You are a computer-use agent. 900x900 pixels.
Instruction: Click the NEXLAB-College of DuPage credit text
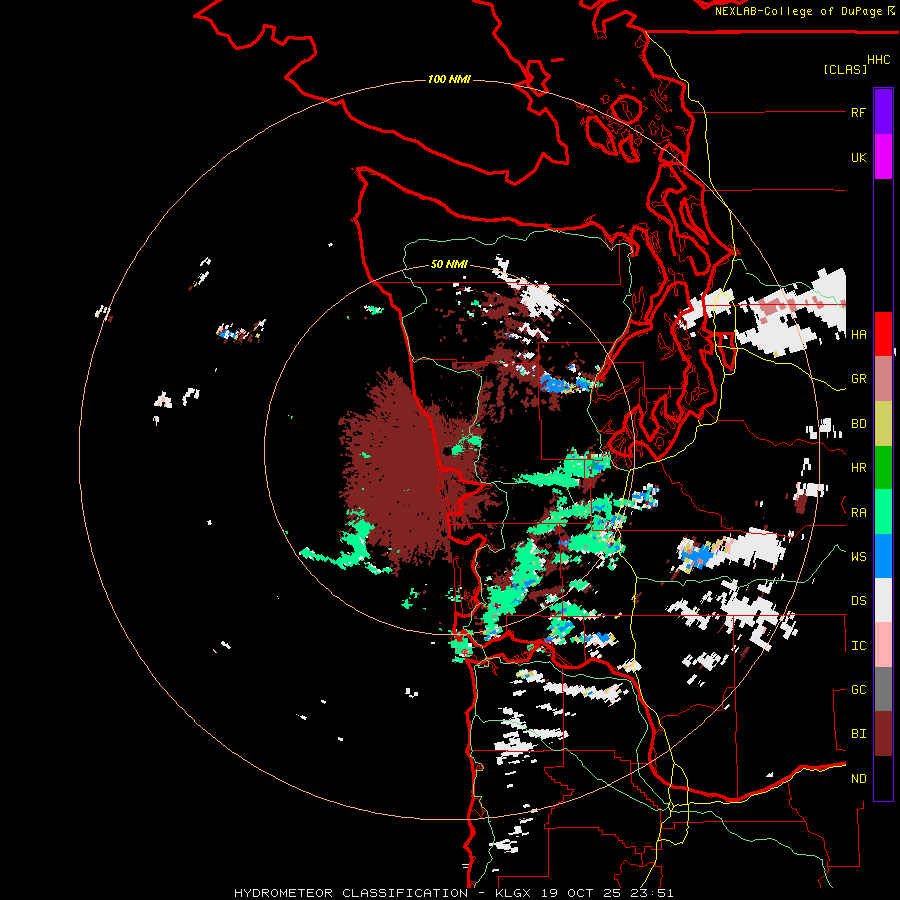(x=798, y=11)
